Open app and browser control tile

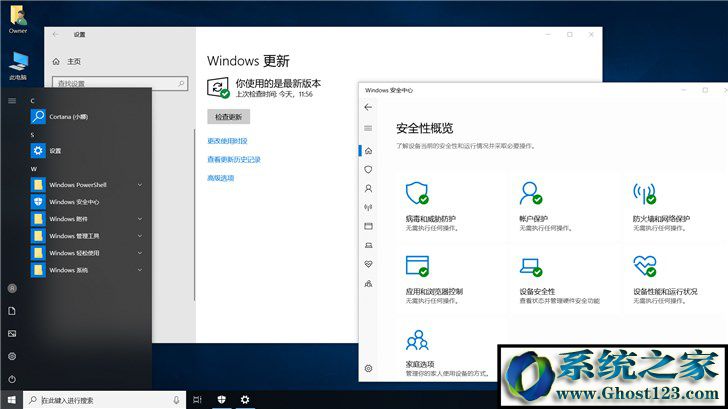tap(434, 279)
